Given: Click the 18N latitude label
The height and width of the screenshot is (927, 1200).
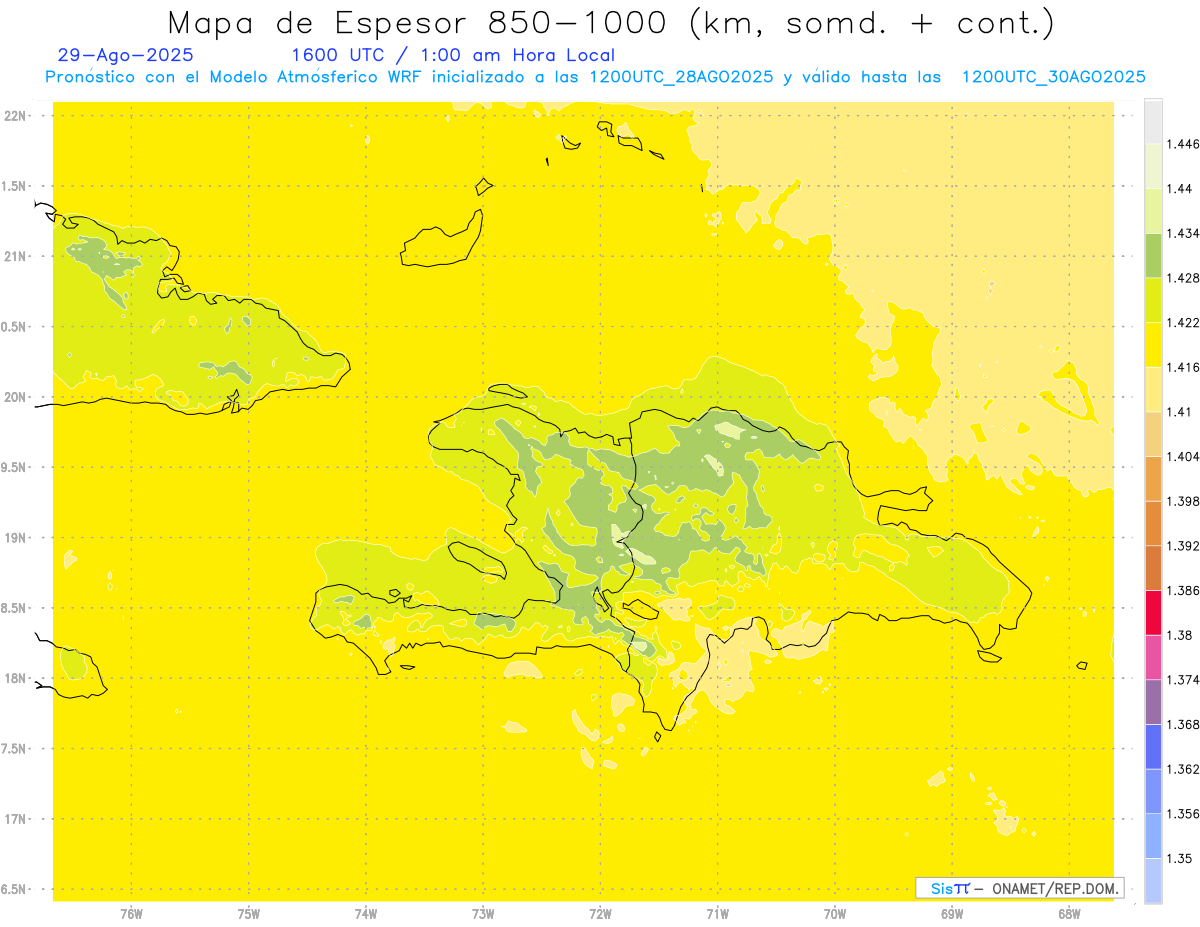Looking at the screenshot, I should point(16,679).
